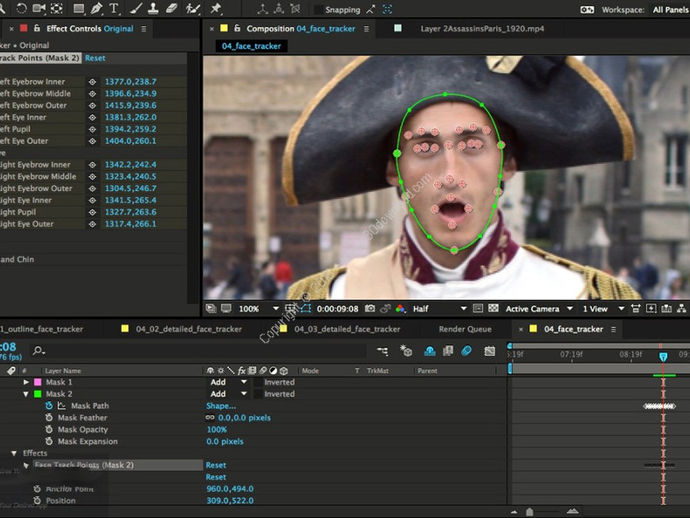The image size is (690, 518).
Task: Select the Rectangle shape tool
Action: click(x=79, y=8)
